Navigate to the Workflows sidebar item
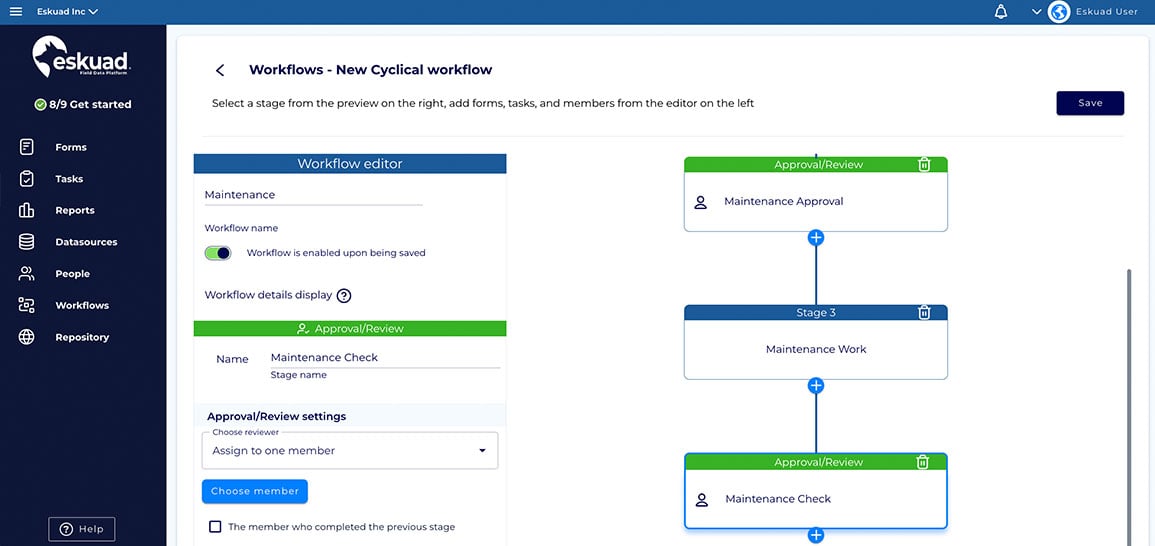This screenshot has height=546, width=1155. pyautogui.click(x=81, y=305)
